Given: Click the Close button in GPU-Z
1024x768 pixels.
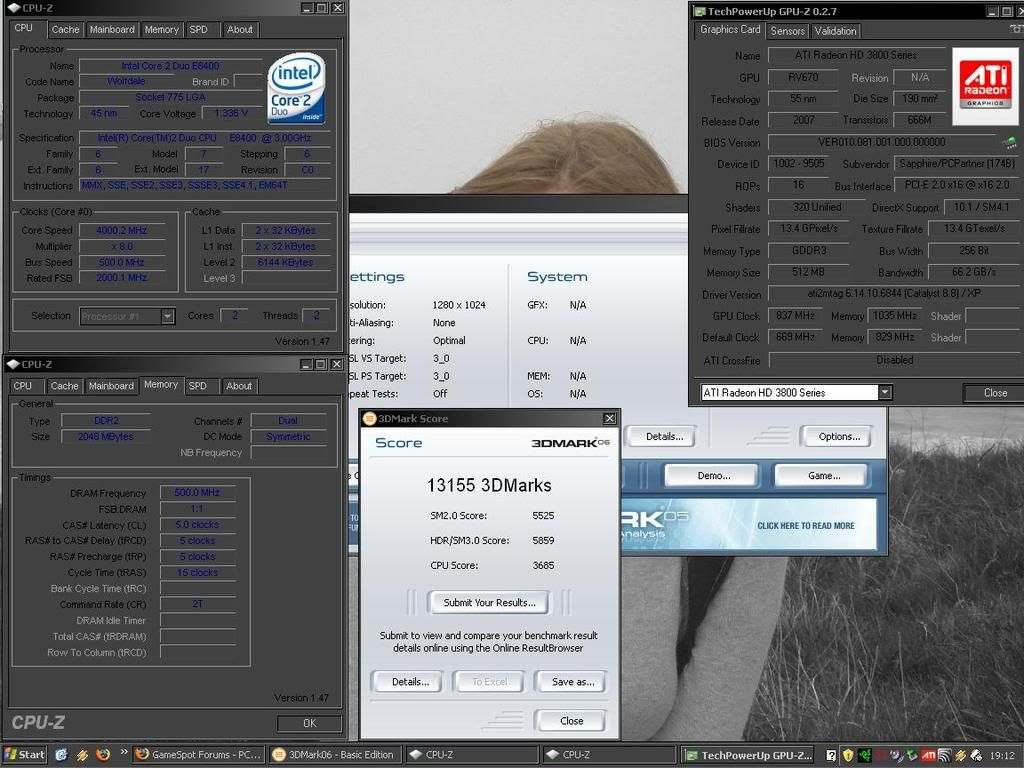Looking at the screenshot, I should pyautogui.click(x=995, y=392).
